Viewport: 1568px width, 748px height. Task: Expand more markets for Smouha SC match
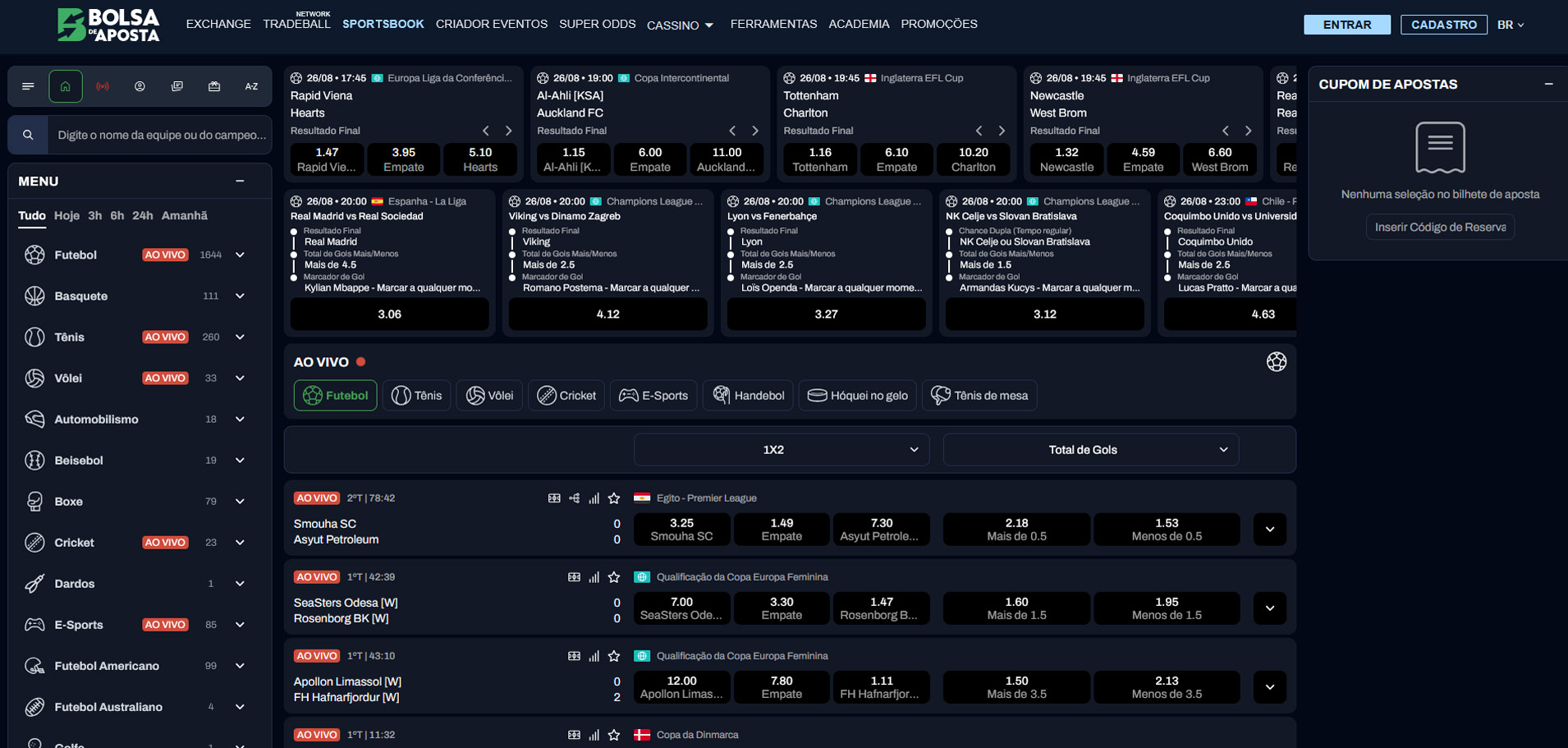tap(1270, 530)
